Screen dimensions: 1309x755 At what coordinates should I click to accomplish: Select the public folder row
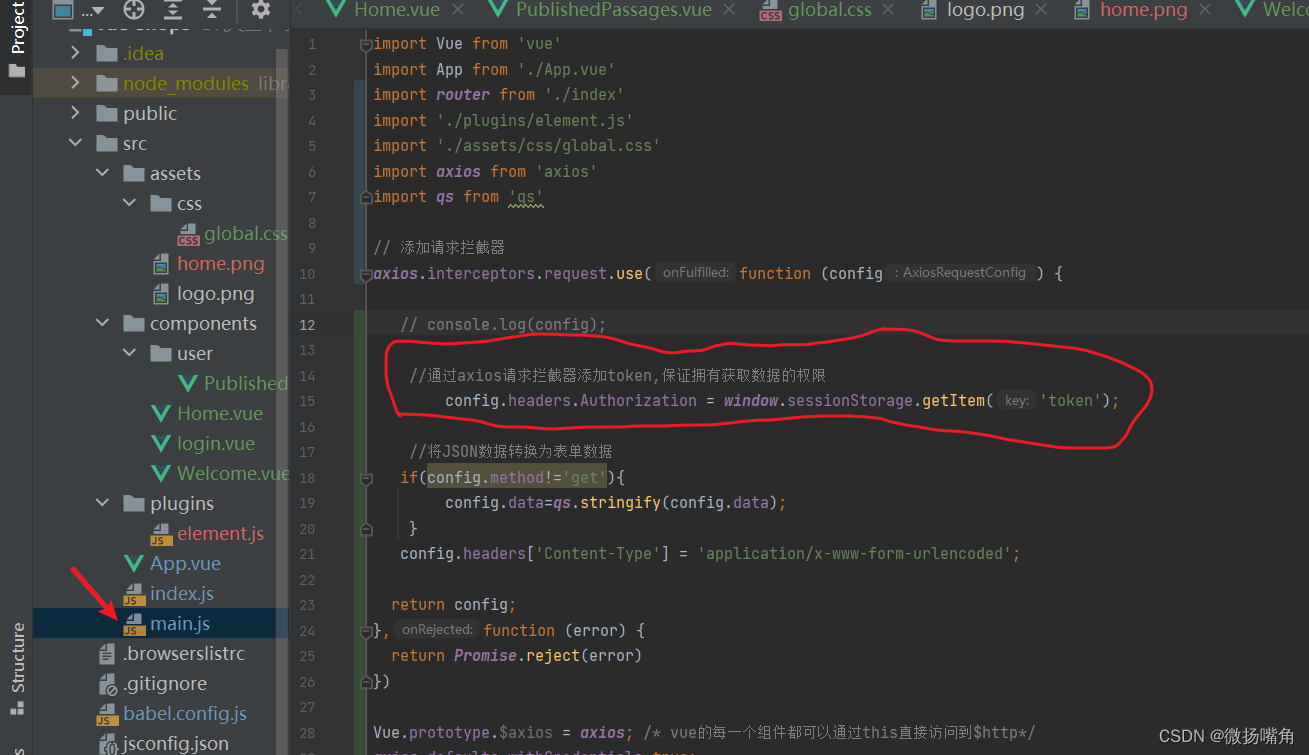pos(161,113)
